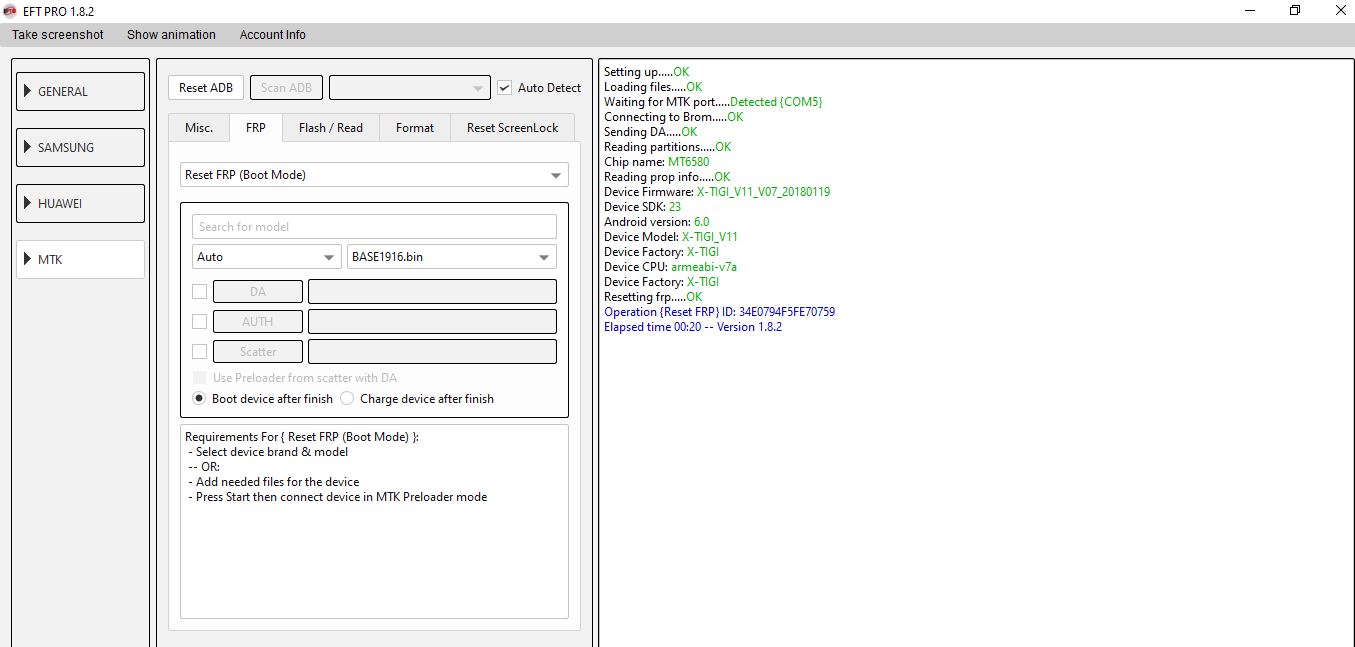Click log line Device Model: X-TIGI_V11

(x=671, y=237)
